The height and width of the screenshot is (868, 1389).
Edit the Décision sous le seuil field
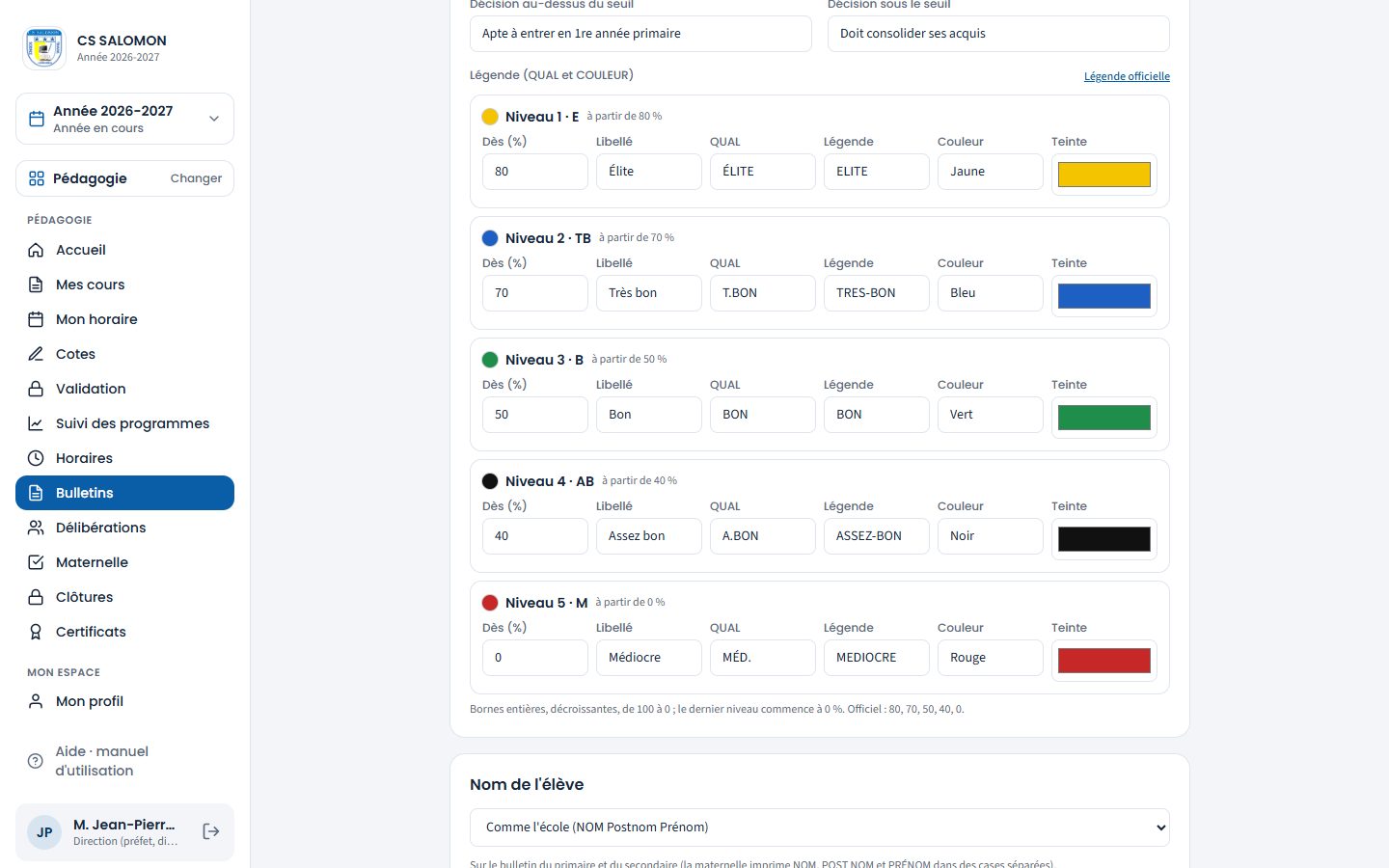[998, 34]
